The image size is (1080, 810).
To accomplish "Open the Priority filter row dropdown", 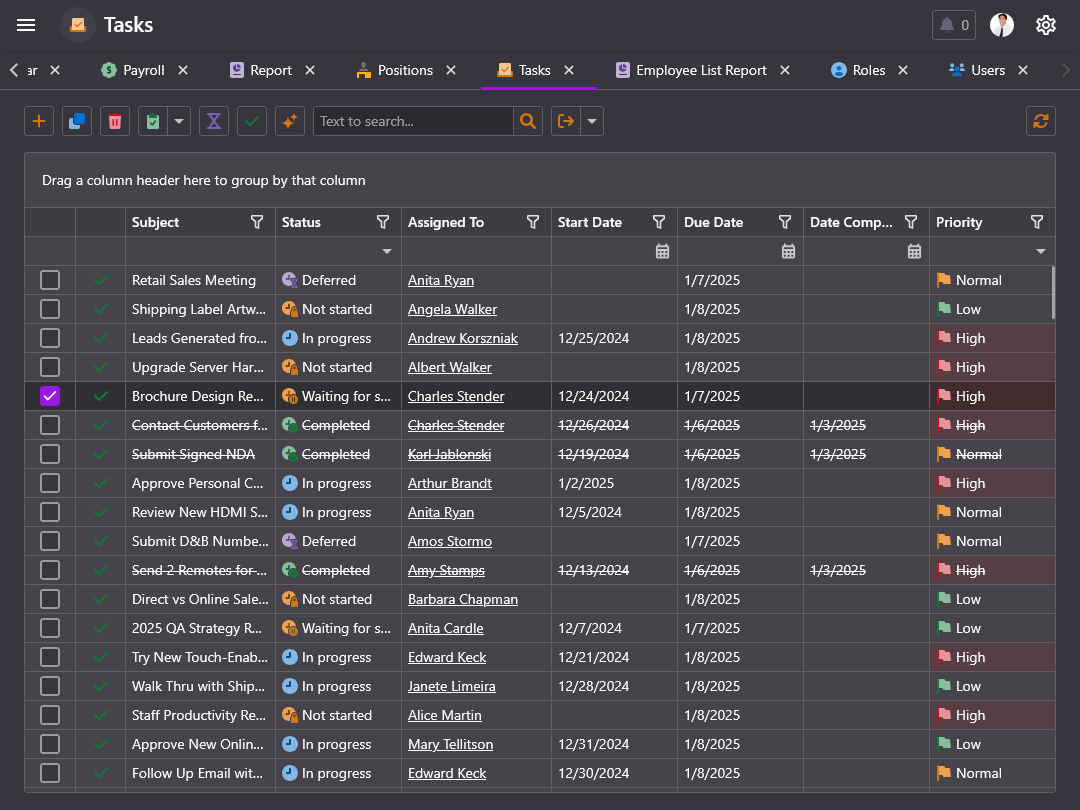I will click(x=1041, y=251).
